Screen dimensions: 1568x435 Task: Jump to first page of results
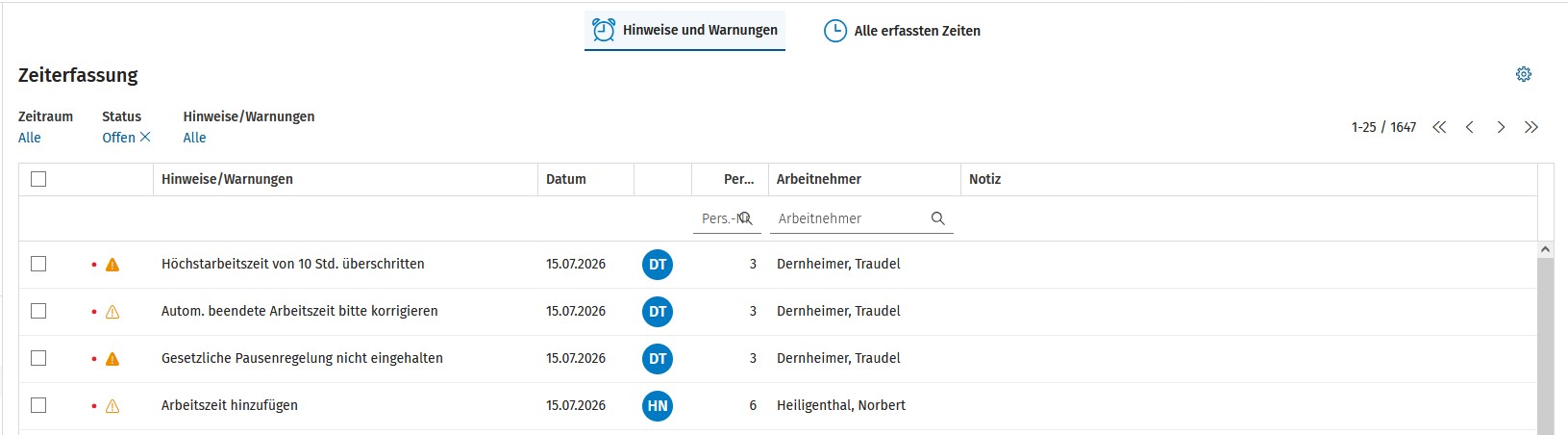coord(1439,127)
